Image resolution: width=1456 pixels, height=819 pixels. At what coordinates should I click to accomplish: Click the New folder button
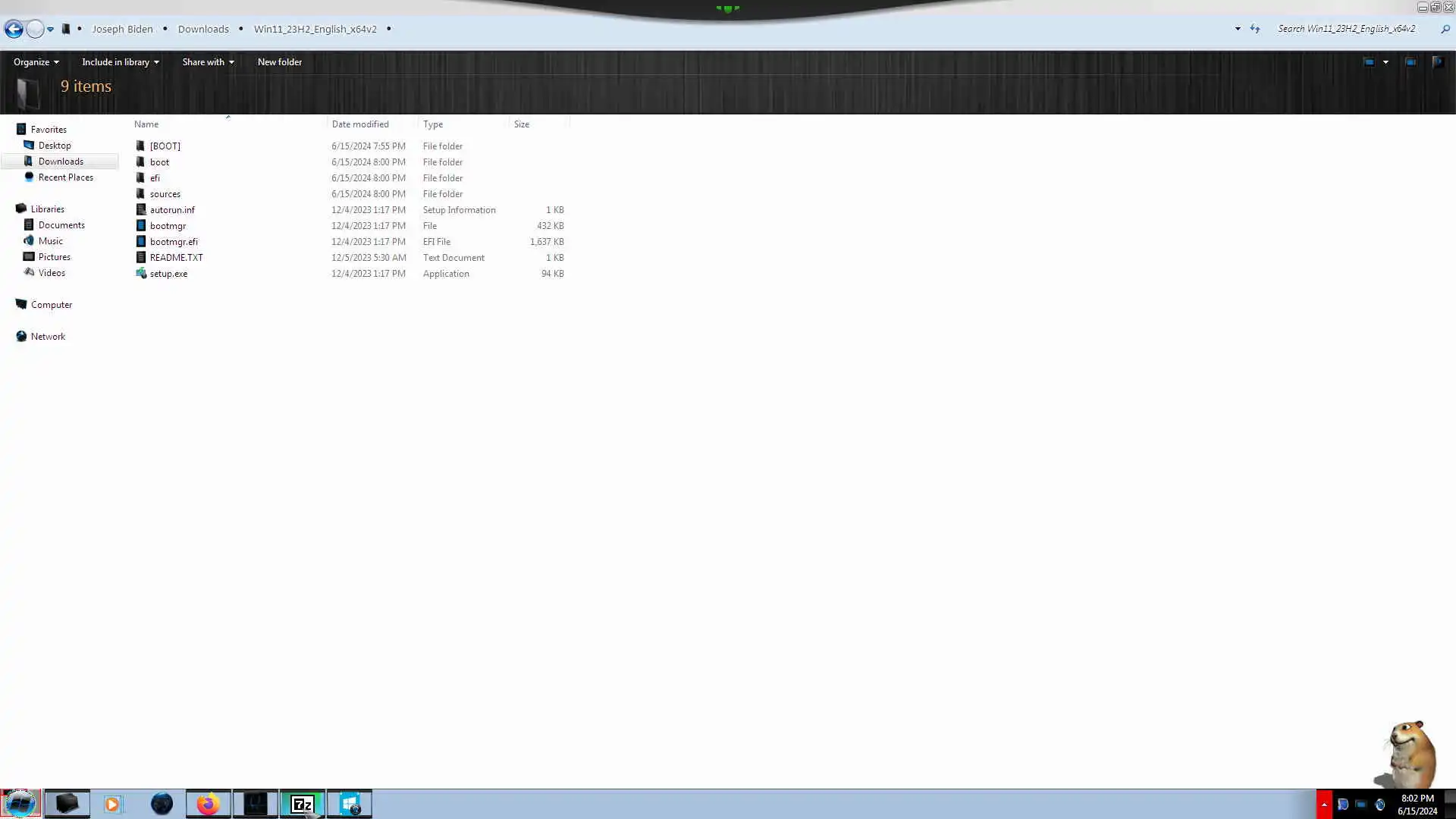tap(279, 62)
